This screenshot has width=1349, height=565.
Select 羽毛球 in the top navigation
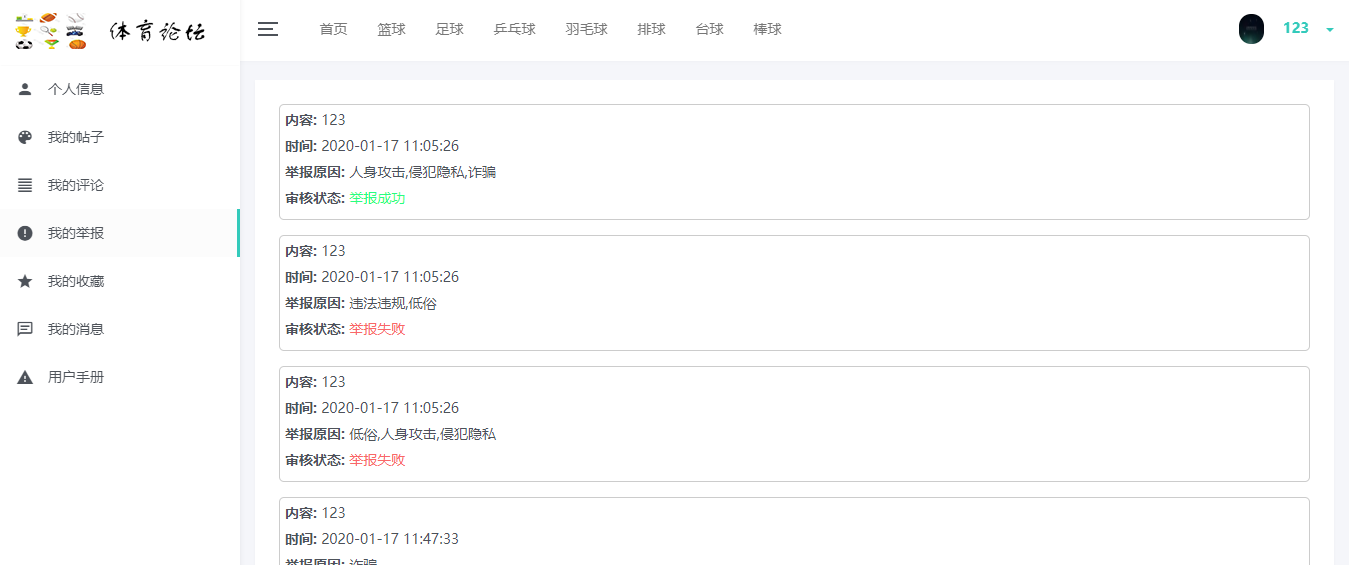586,29
